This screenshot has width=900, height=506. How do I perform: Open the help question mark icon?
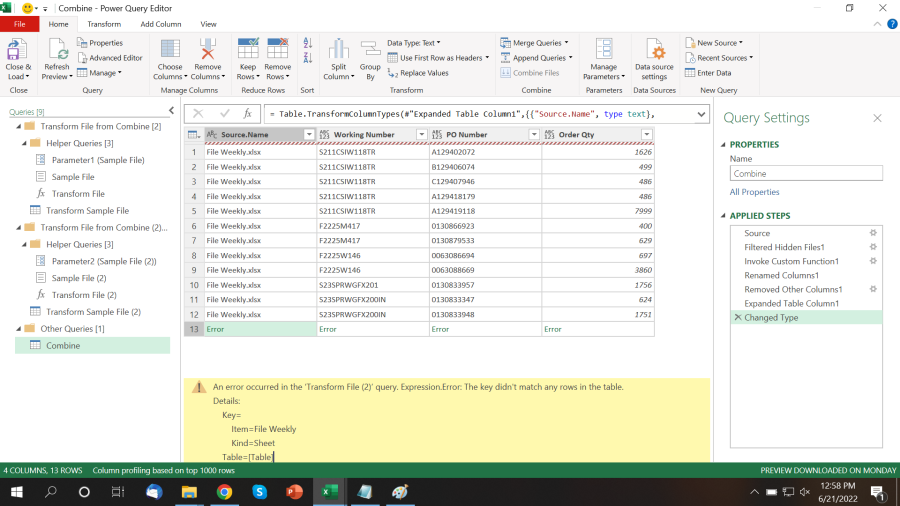point(892,24)
